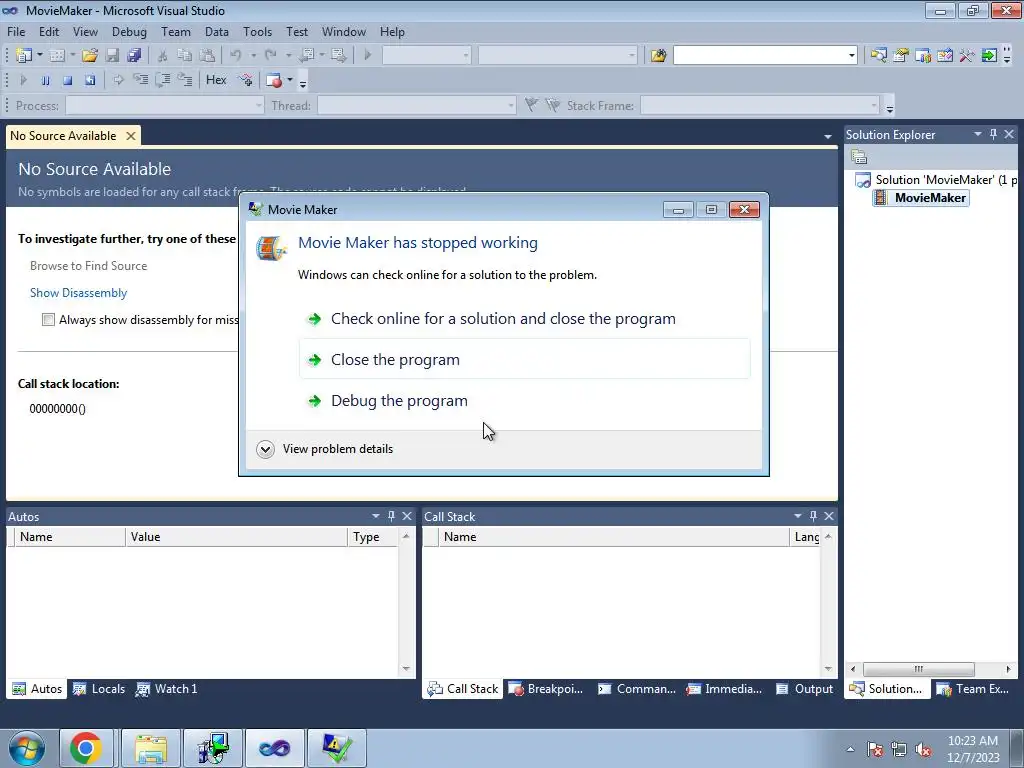The image size is (1024, 768).
Task: Click muted volume tray icon
Action: (923, 749)
